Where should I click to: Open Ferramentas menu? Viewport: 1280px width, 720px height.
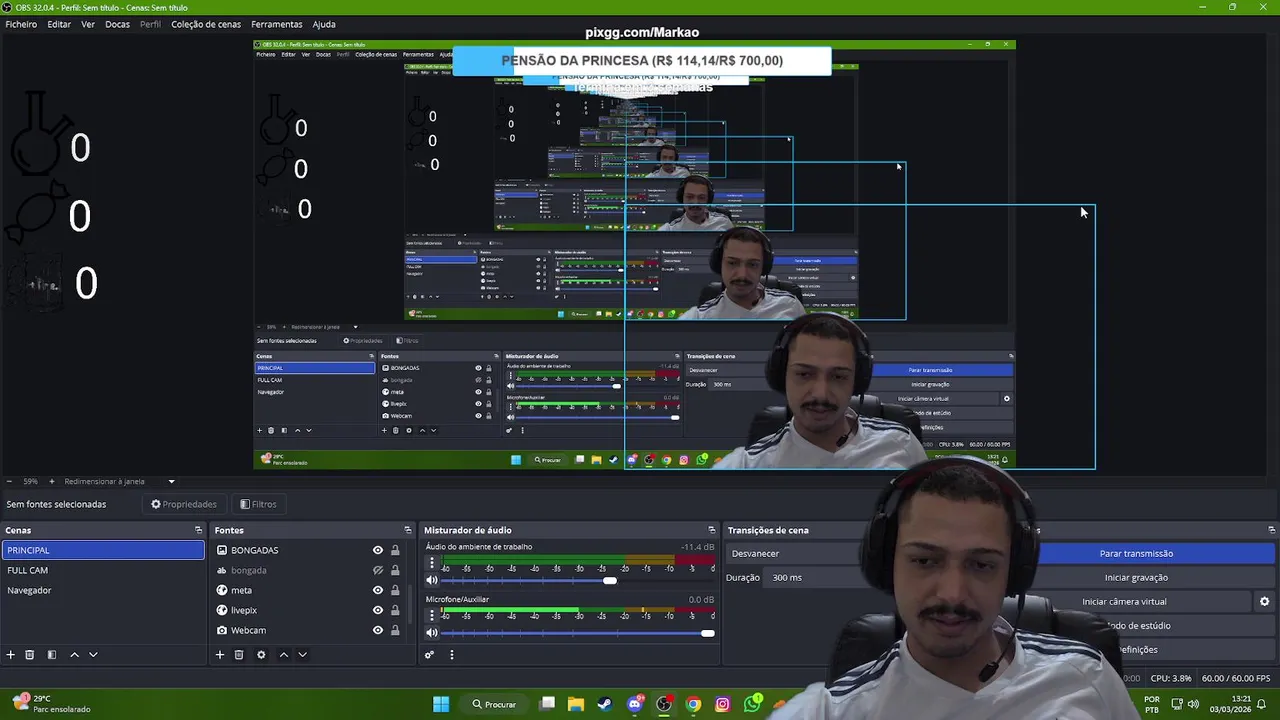click(x=277, y=24)
